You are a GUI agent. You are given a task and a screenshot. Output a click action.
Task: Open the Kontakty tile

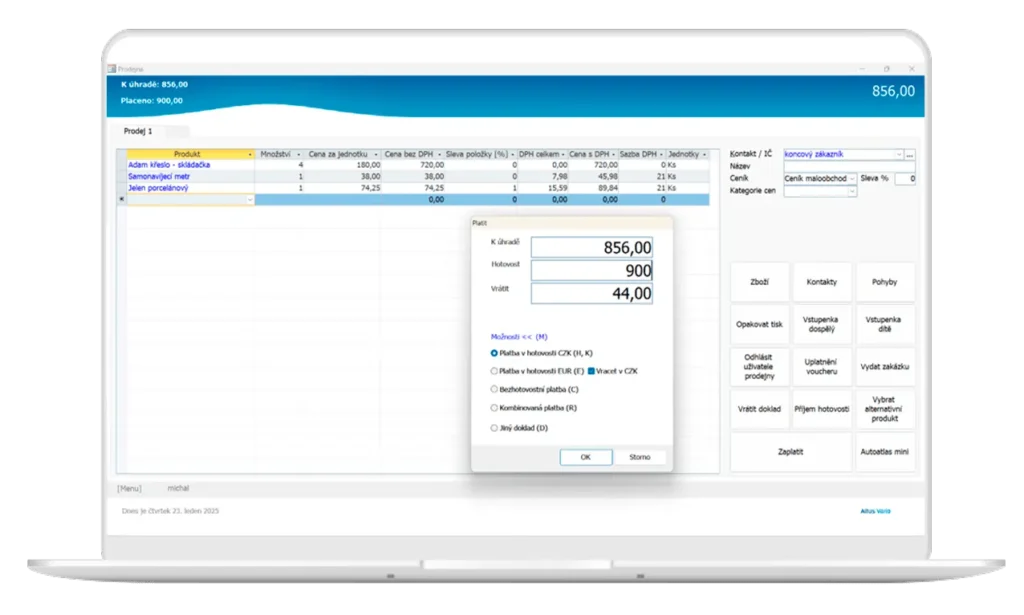coord(821,282)
